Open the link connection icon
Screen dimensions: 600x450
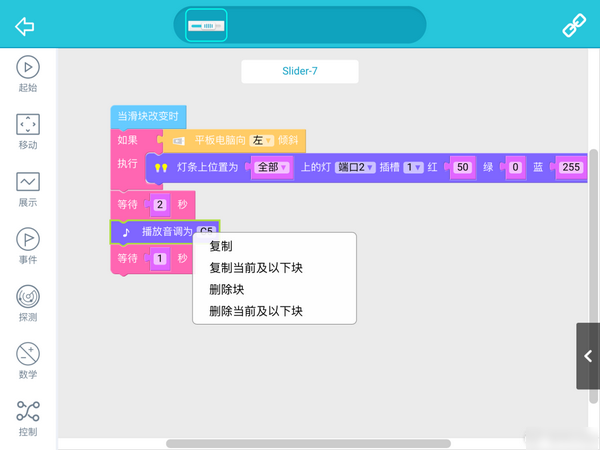click(574, 25)
